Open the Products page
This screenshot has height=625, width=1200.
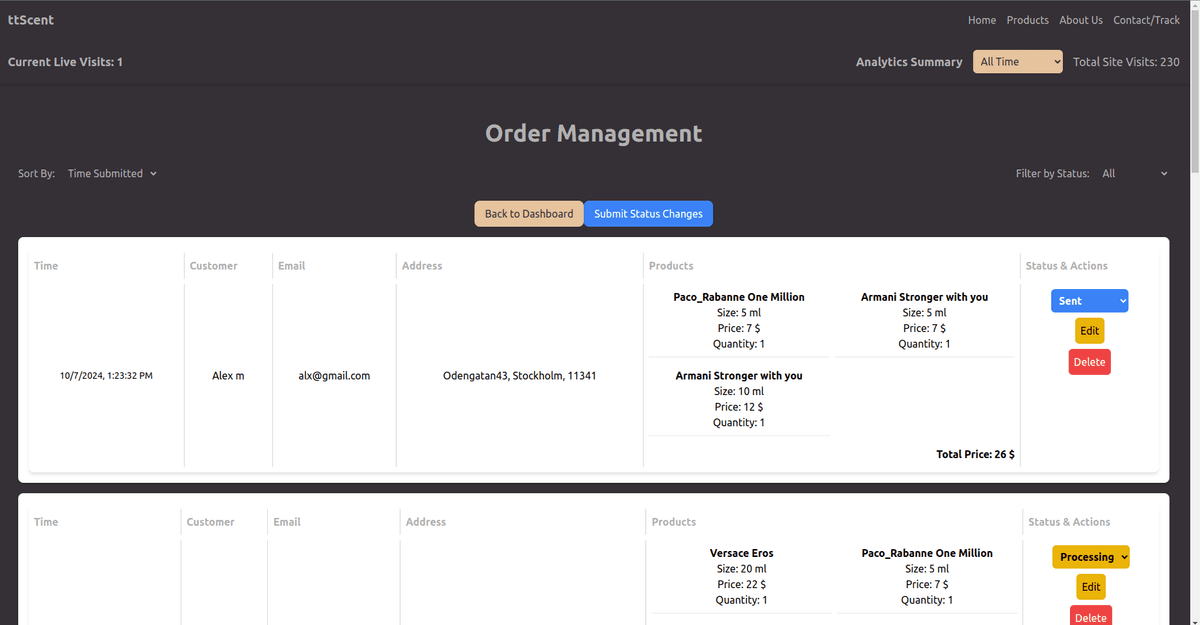pyautogui.click(x=1027, y=20)
